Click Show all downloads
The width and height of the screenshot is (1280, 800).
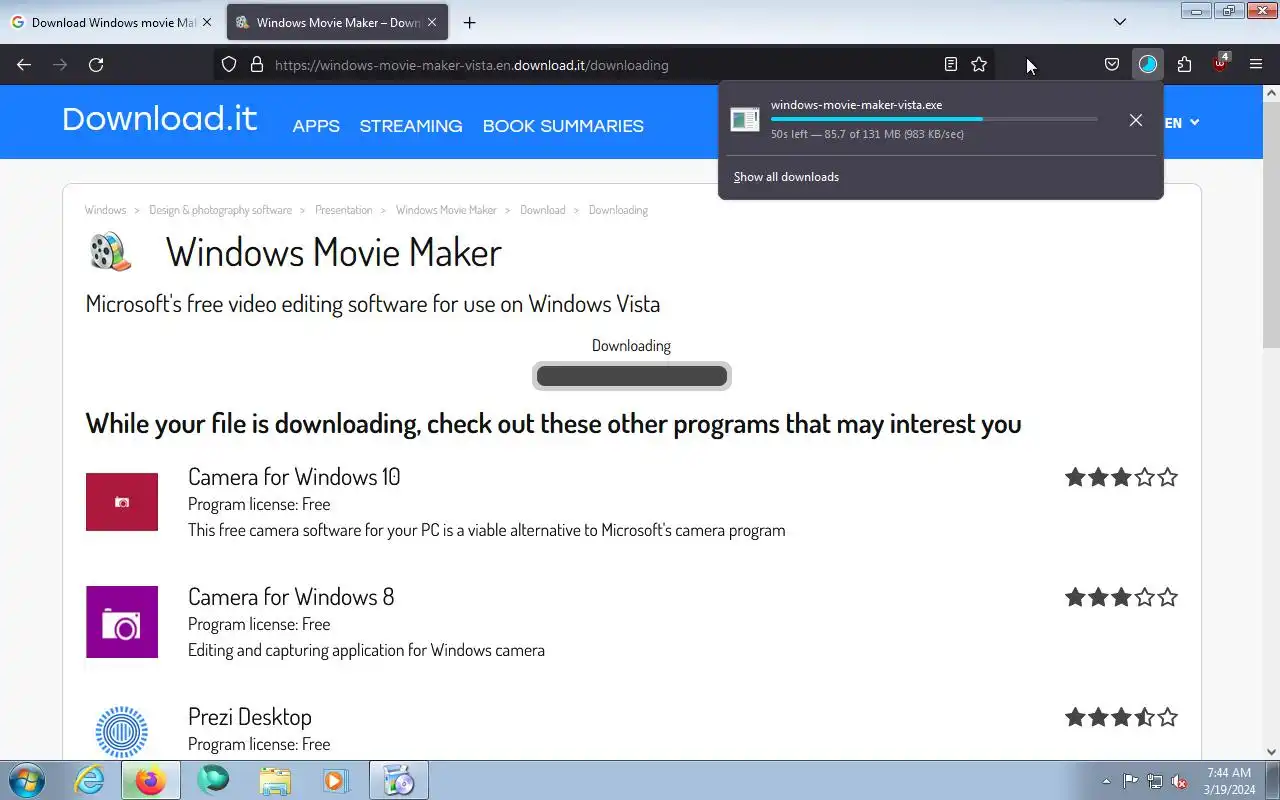(786, 177)
